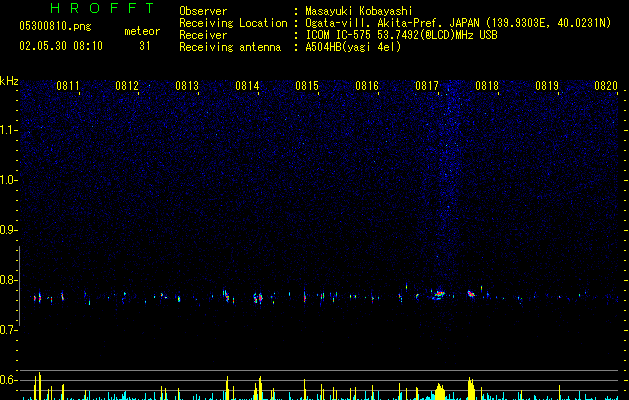Select the filename 05300810.png
The width and height of the screenshot is (629, 400).
pos(55,27)
